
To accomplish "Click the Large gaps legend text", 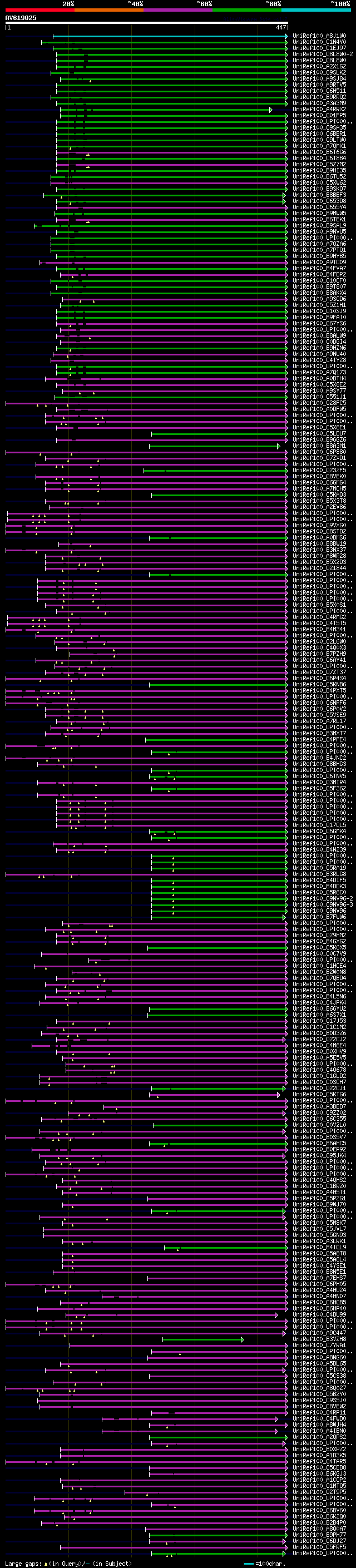I will coord(68,1563).
